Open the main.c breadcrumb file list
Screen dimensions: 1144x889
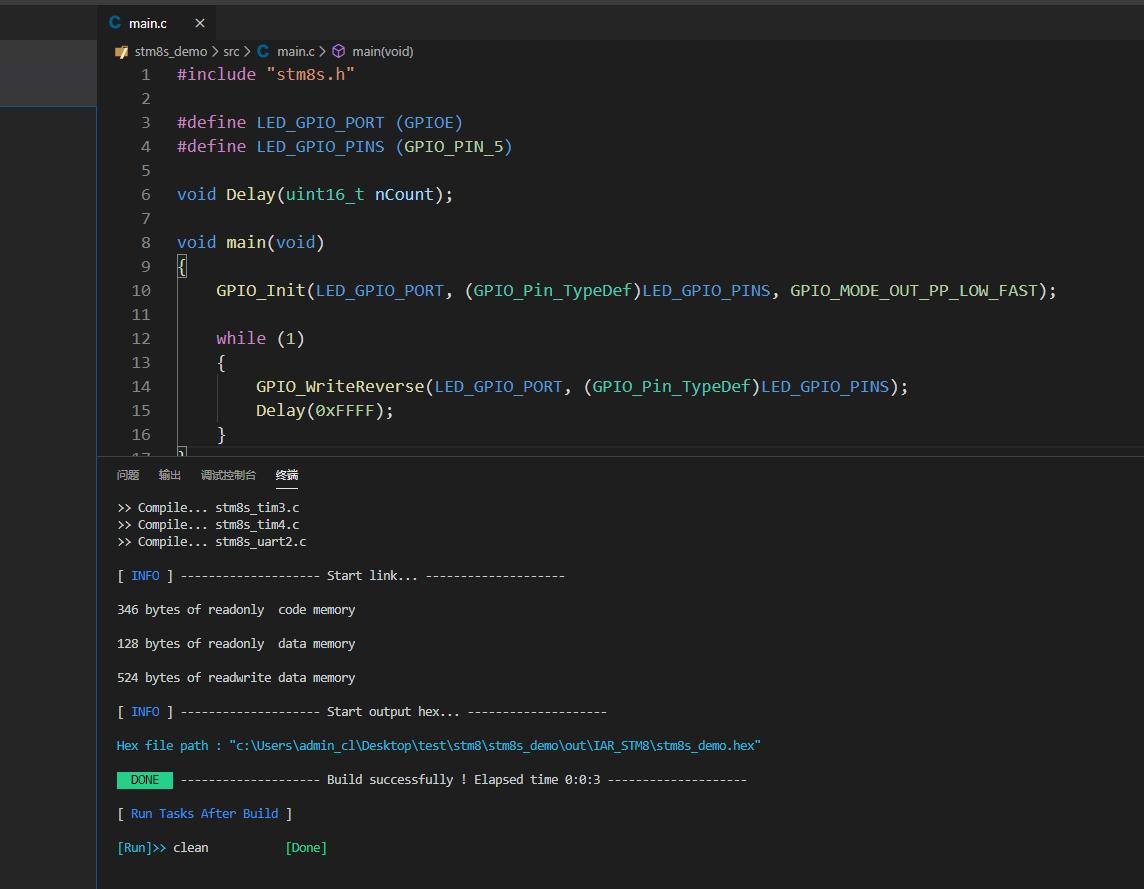[x=295, y=51]
